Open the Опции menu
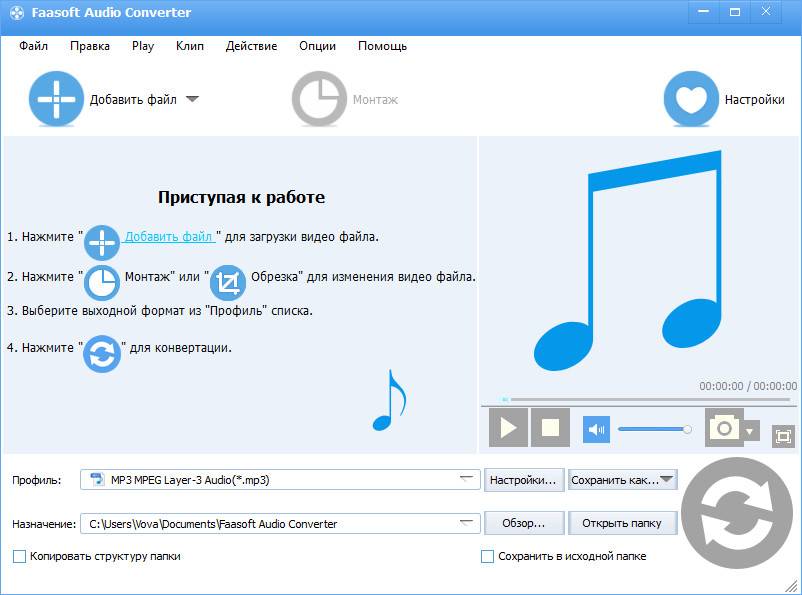Screen dimensions: 802x595 [x=317, y=46]
